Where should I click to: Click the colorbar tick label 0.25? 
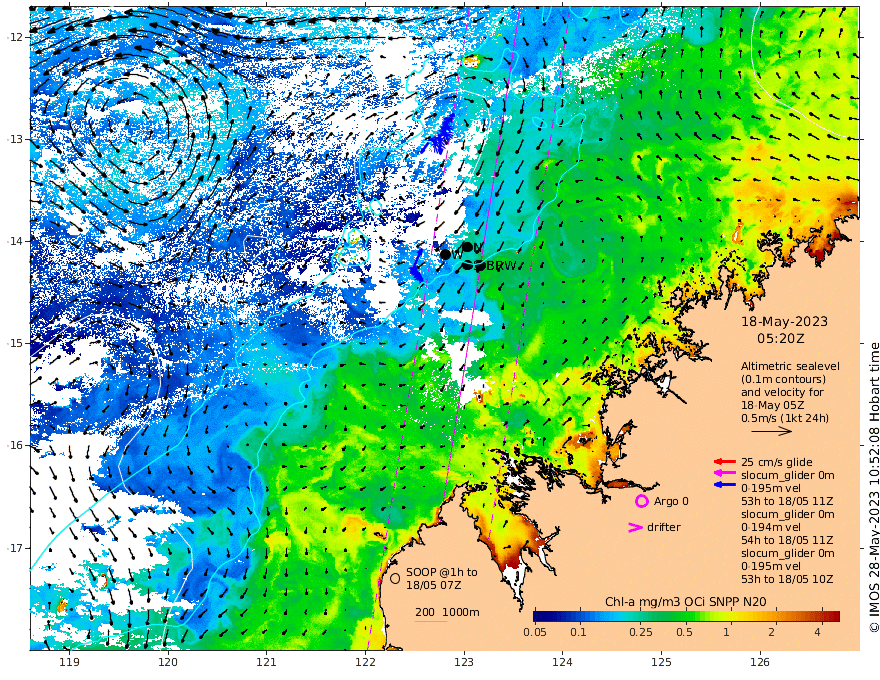[640, 632]
